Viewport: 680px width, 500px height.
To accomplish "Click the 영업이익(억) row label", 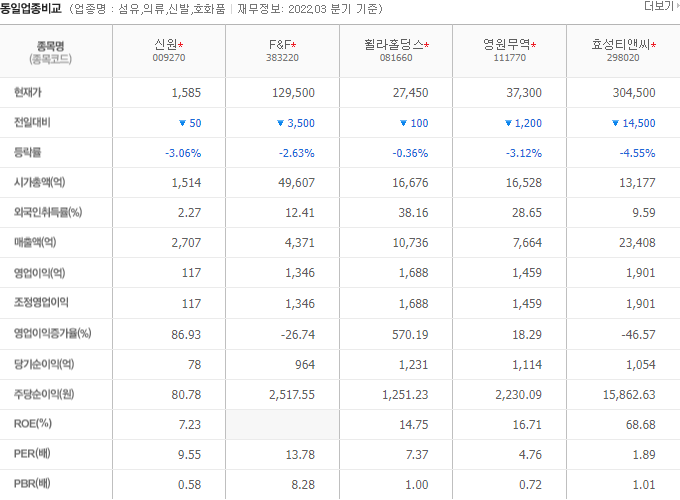I will [x=39, y=273].
